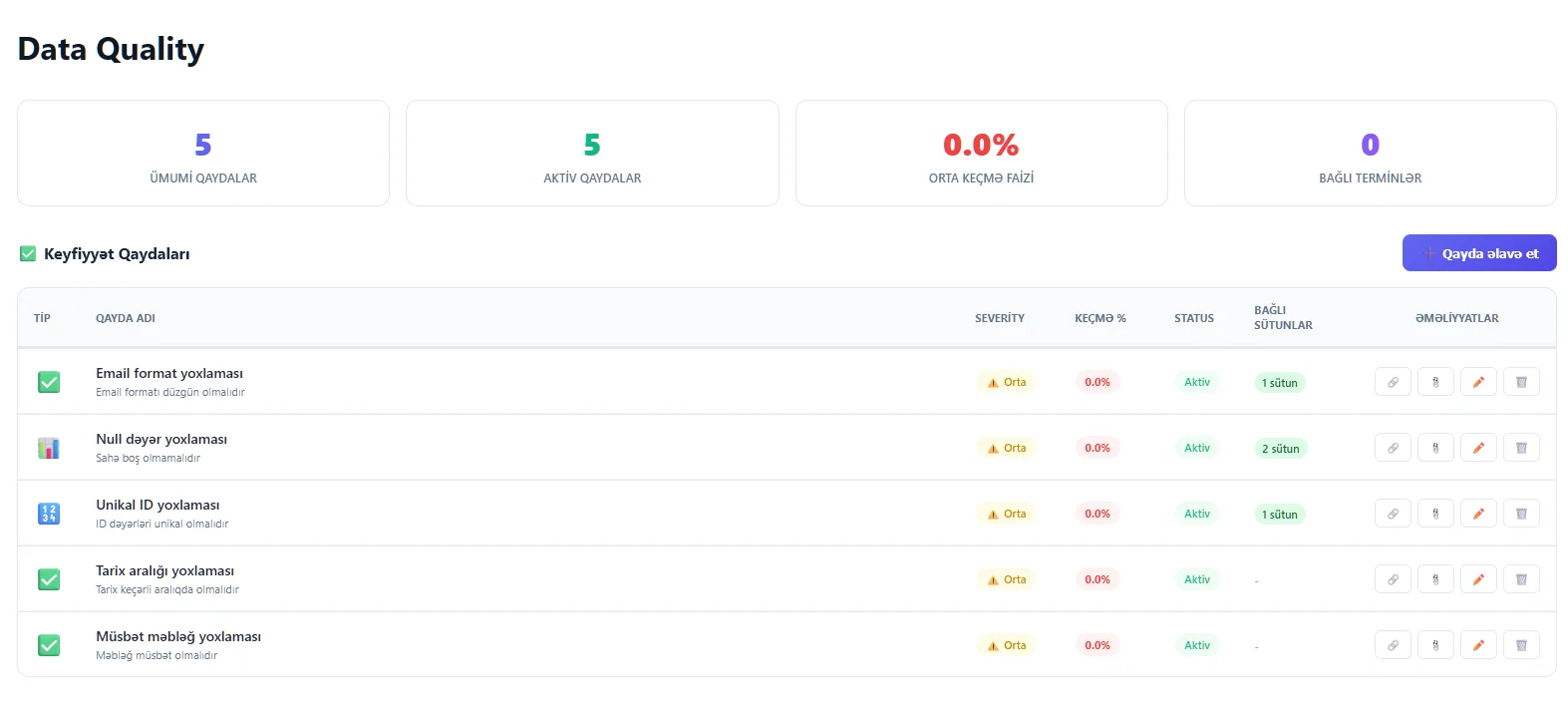Click icon between link and pencil, Tarix aralığı row
Screen dimensions: 1568x714
click(x=1435, y=579)
